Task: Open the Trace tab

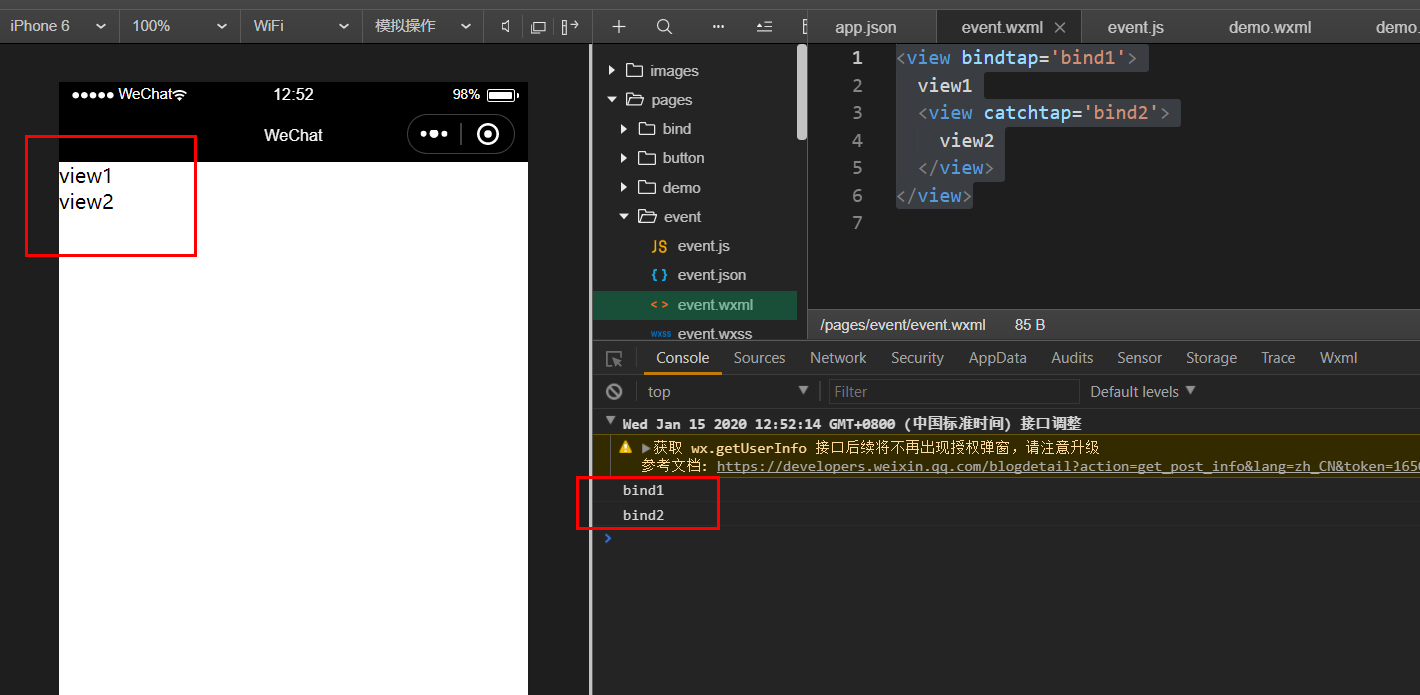Action: [x=1278, y=358]
